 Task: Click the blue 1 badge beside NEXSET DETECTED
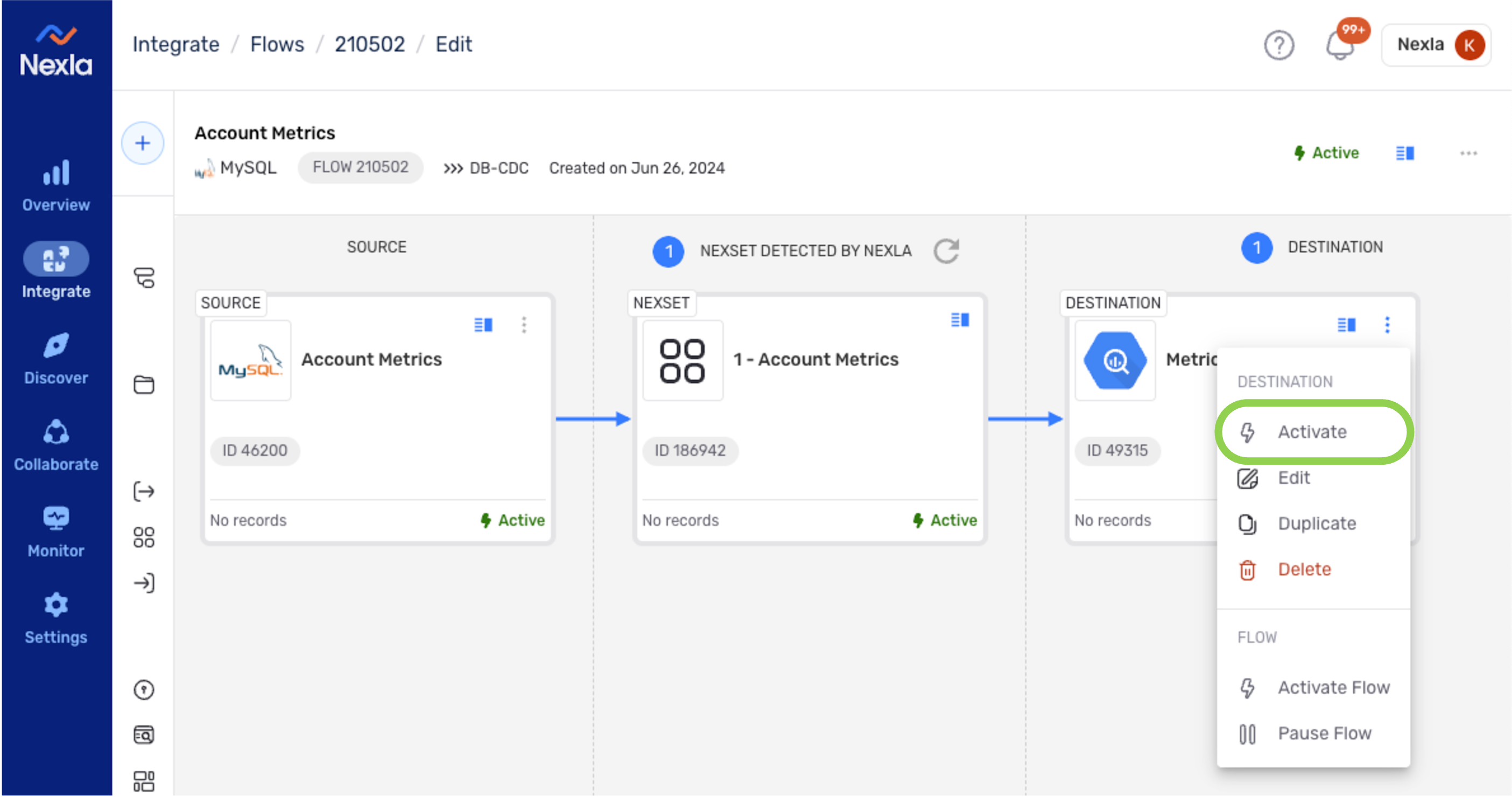coord(669,251)
